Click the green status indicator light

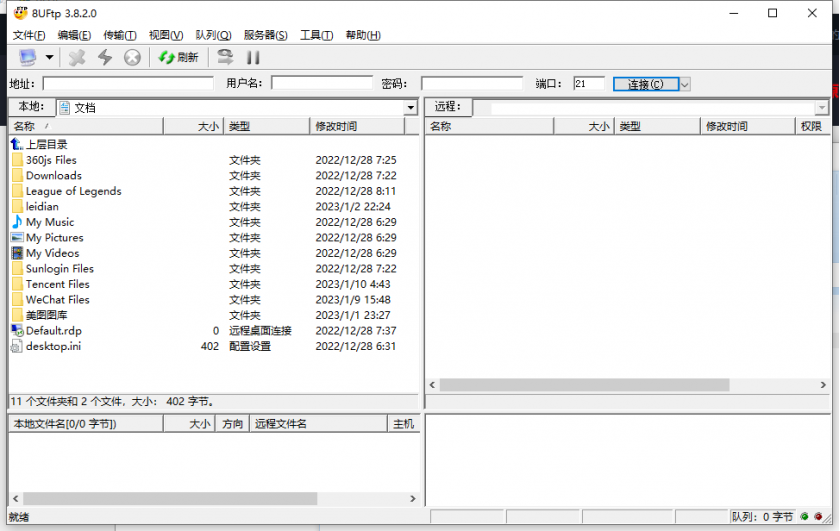tap(804, 517)
